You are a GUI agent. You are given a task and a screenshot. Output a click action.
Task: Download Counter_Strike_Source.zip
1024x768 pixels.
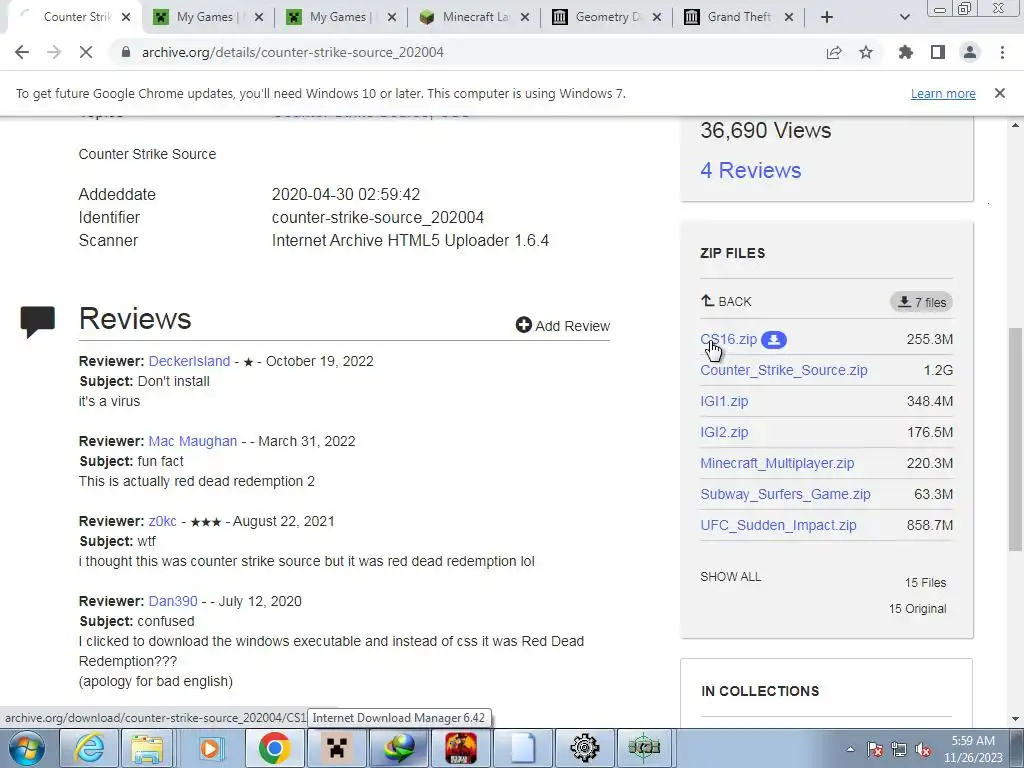pos(784,370)
